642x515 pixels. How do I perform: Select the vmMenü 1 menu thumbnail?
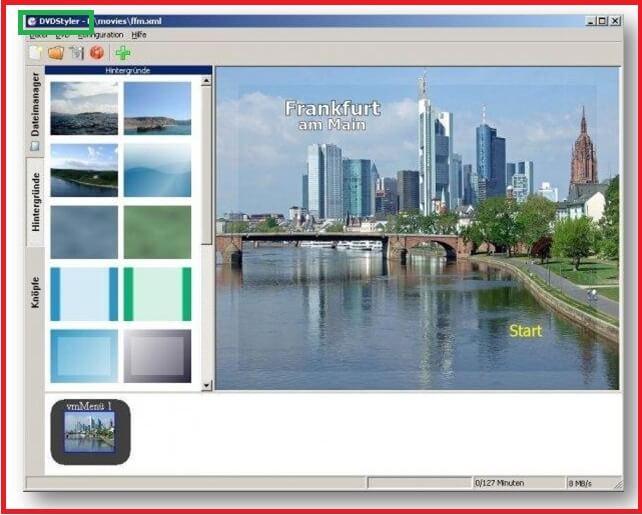pyautogui.click(x=90, y=432)
